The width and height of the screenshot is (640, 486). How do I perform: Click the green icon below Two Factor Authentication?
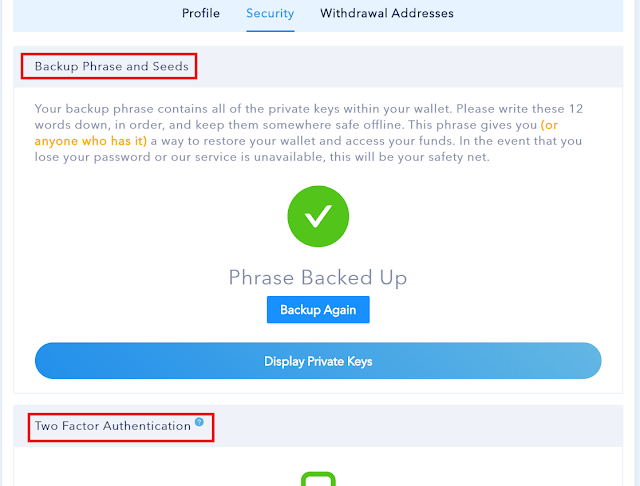[x=318, y=479]
